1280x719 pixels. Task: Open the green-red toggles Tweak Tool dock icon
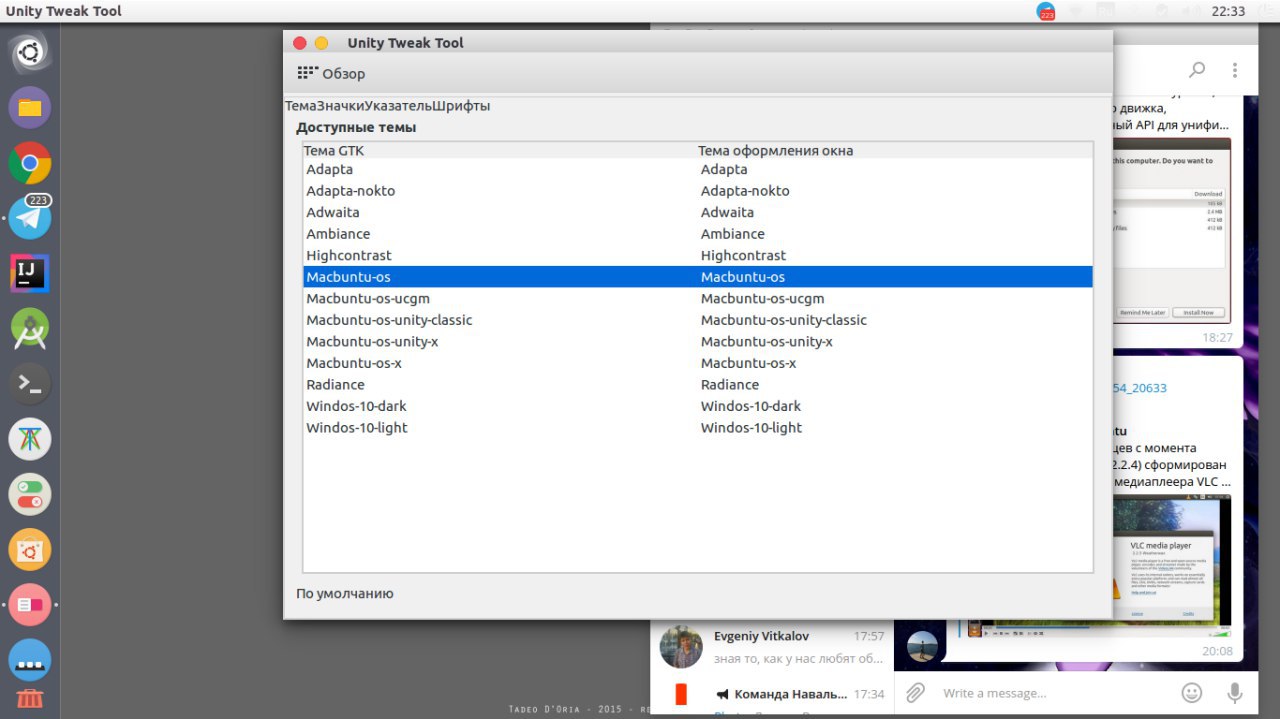(30, 494)
